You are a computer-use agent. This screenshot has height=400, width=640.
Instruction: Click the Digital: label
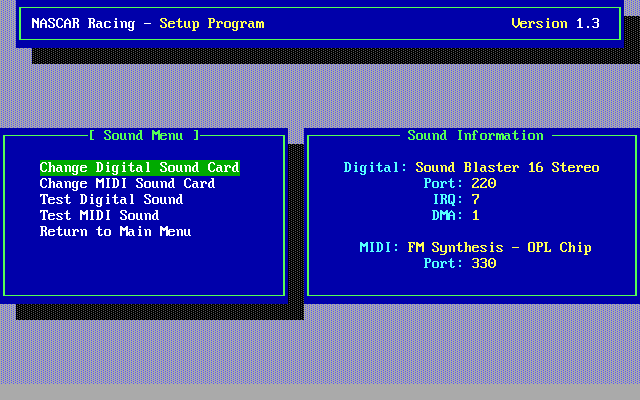(376, 168)
